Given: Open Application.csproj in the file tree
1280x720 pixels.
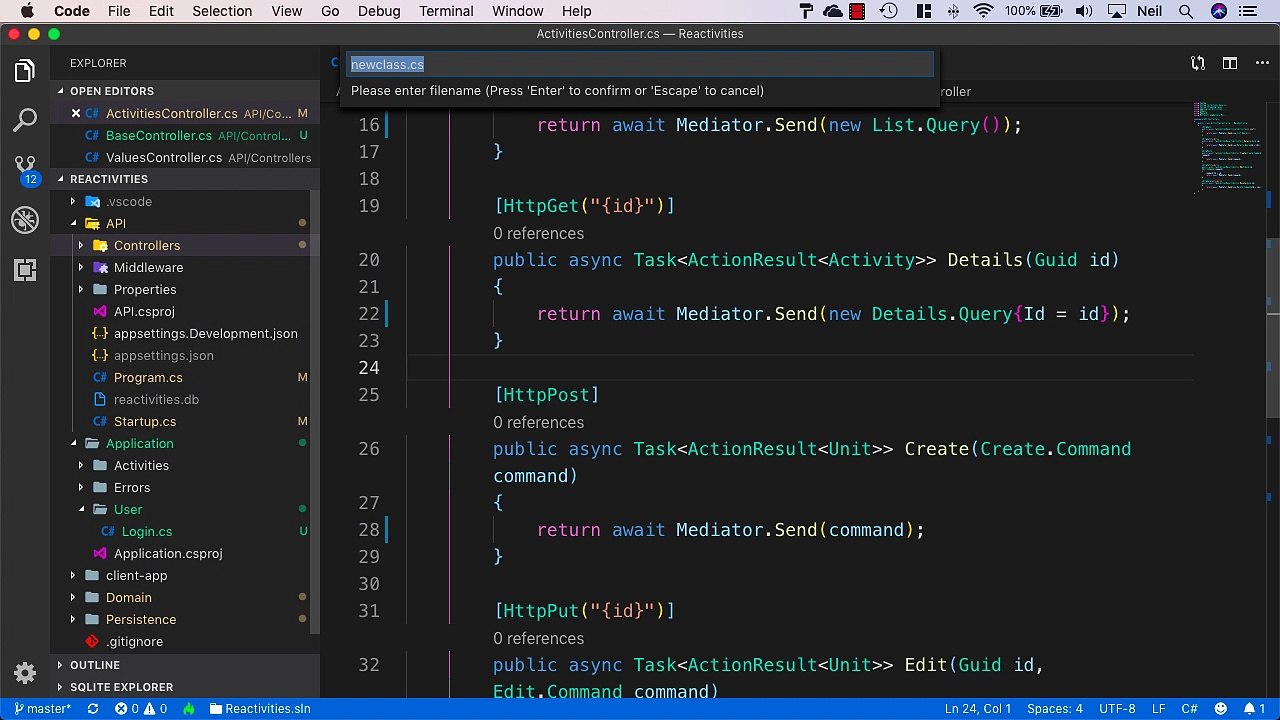Looking at the screenshot, I should (168, 553).
